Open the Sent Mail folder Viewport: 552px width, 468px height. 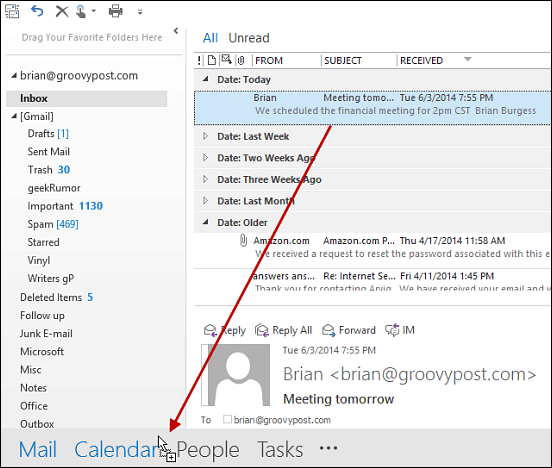(x=49, y=152)
